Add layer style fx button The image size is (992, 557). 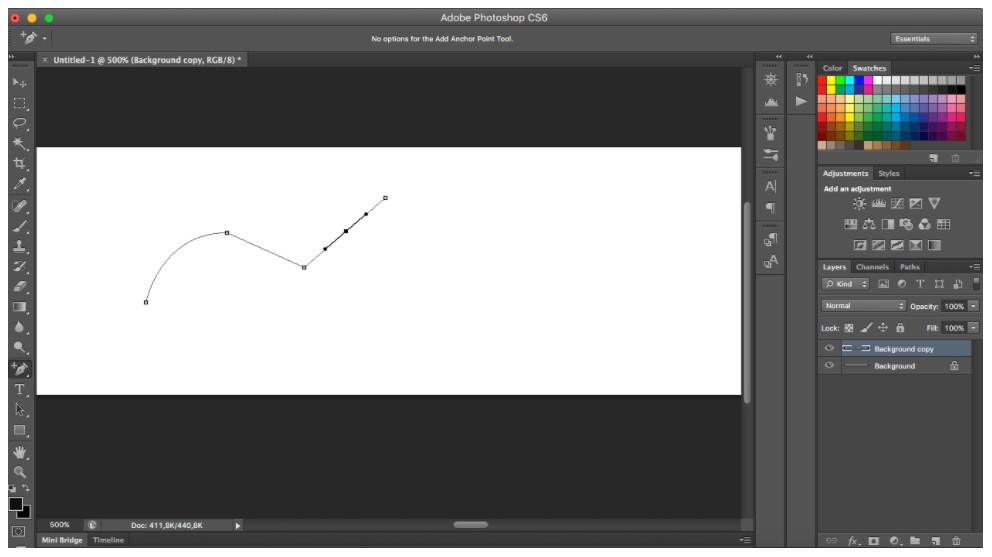(x=853, y=541)
